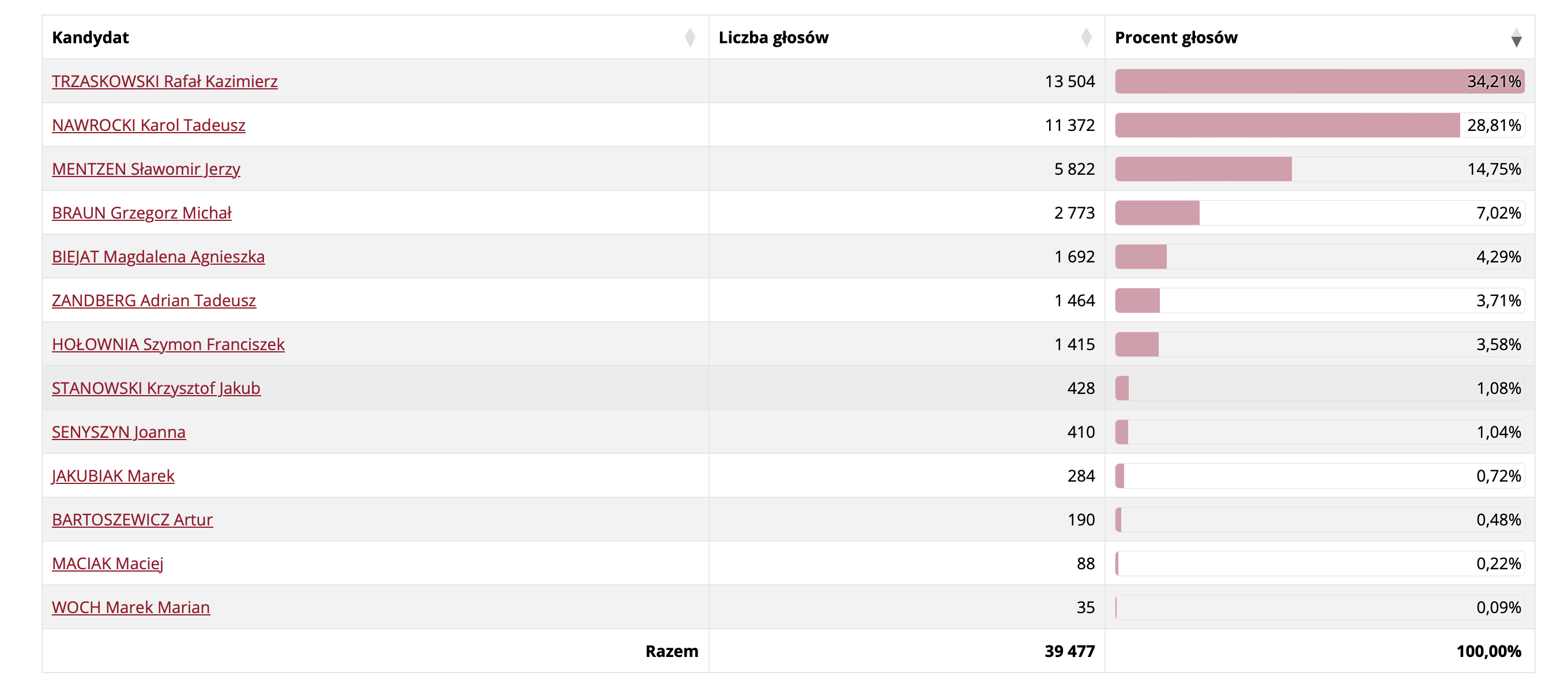Select BARTOSZEWICZ Artur link
1568x691 pixels.
click(x=132, y=520)
